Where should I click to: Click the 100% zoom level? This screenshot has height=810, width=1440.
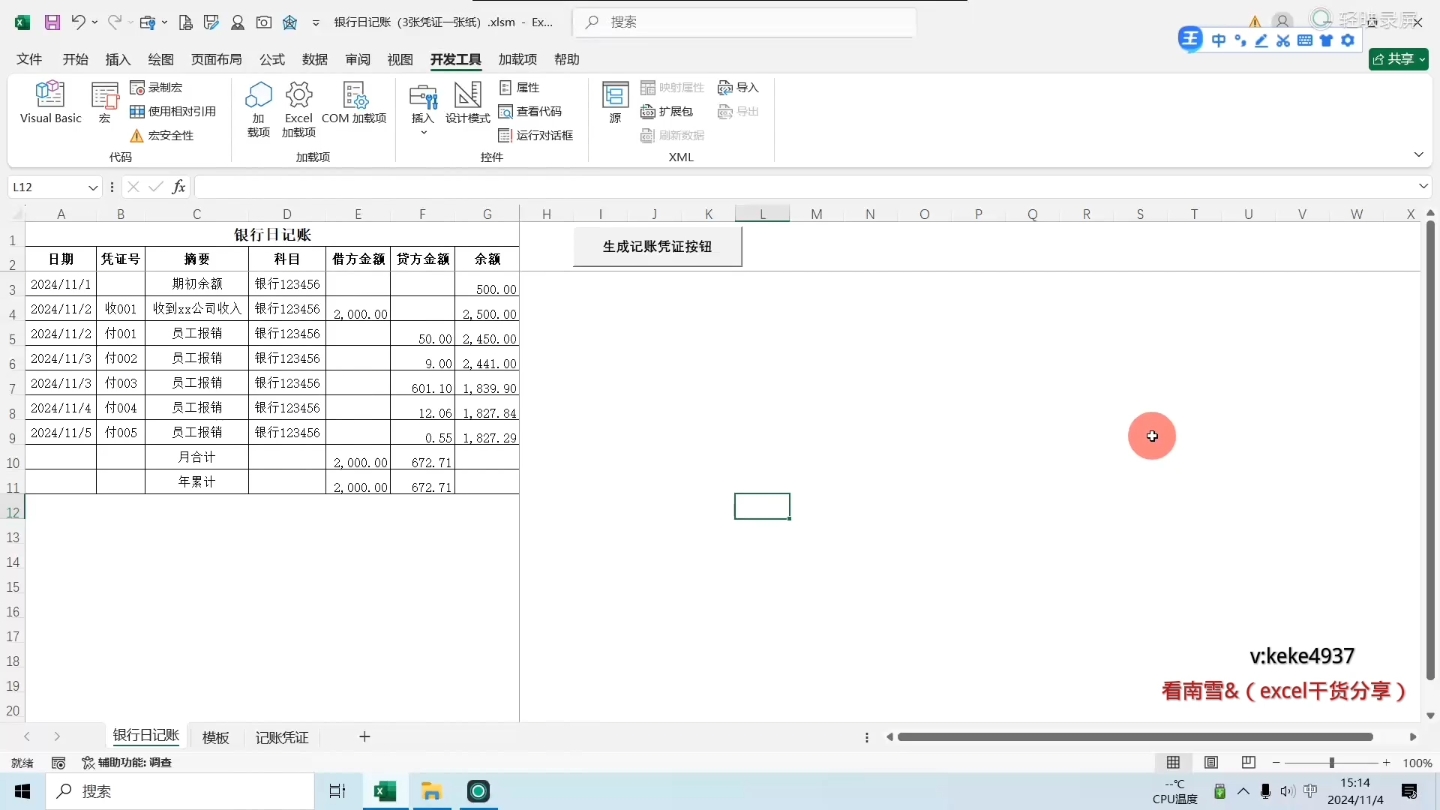point(1417,763)
